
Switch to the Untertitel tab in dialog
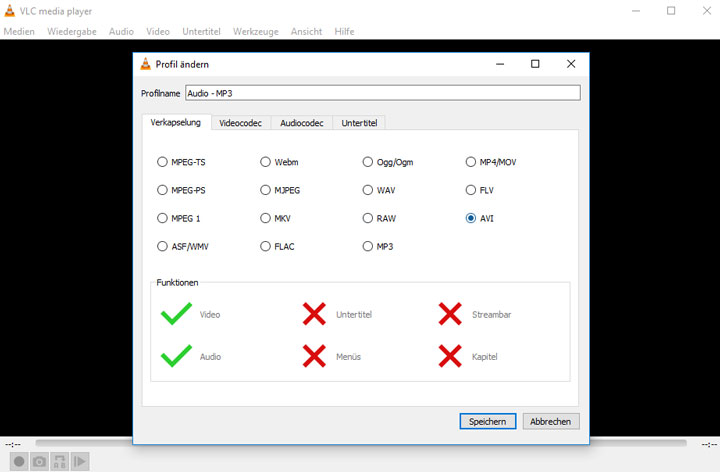click(359, 123)
